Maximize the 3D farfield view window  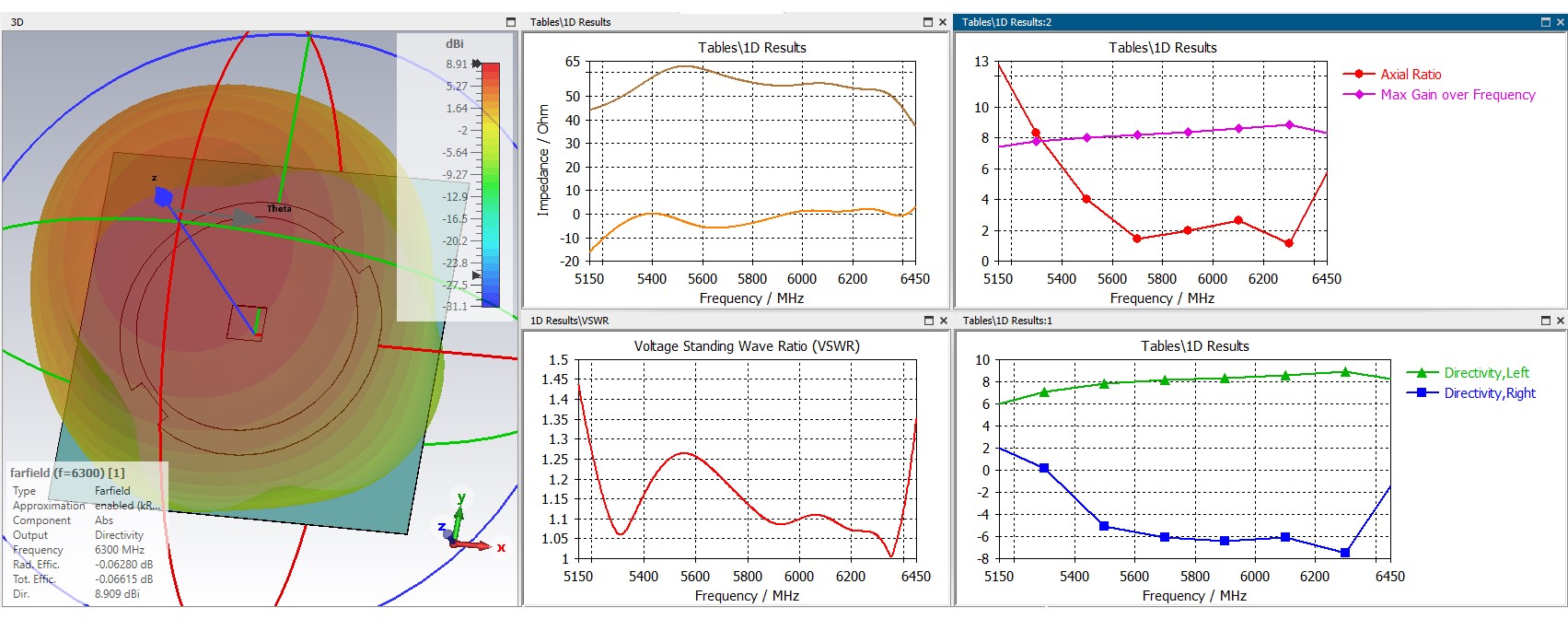tap(511, 22)
